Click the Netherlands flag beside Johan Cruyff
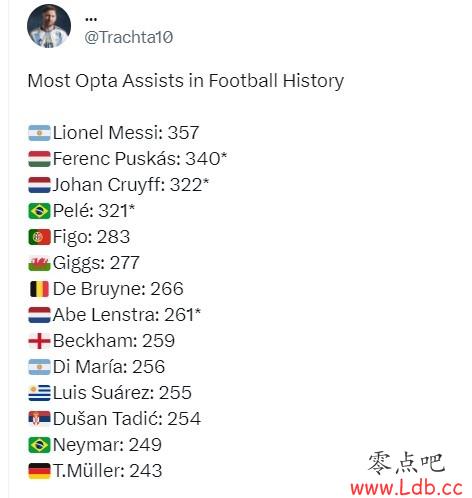Viewport: 472px width, 498px height. (x=39, y=185)
